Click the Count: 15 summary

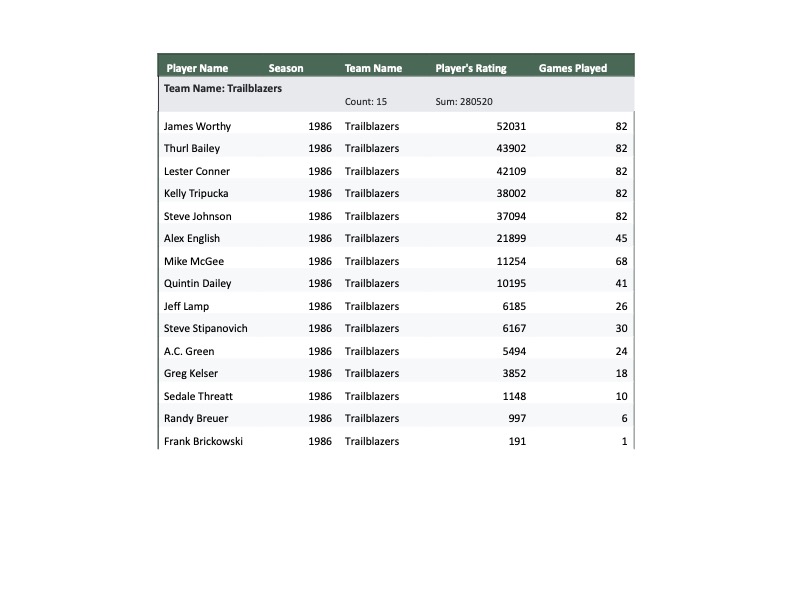coord(366,102)
